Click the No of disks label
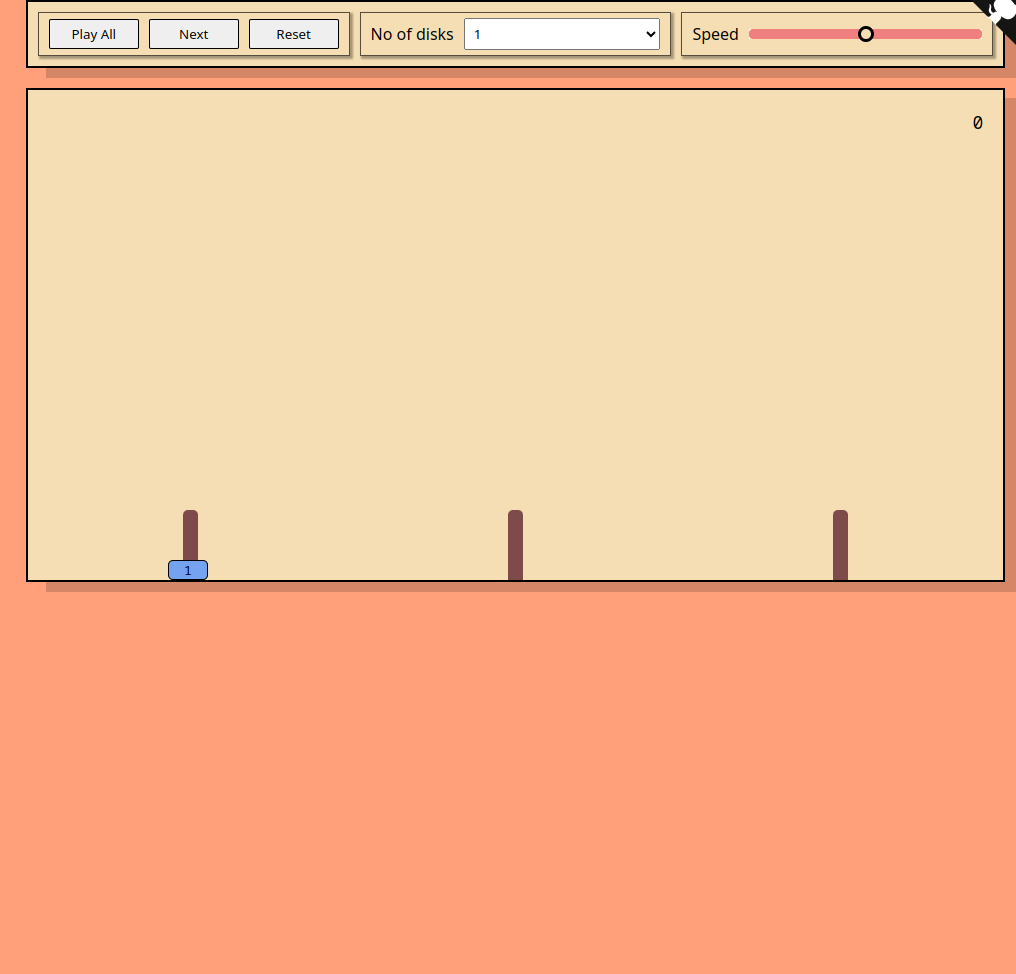 pyautogui.click(x=412, y=33)
